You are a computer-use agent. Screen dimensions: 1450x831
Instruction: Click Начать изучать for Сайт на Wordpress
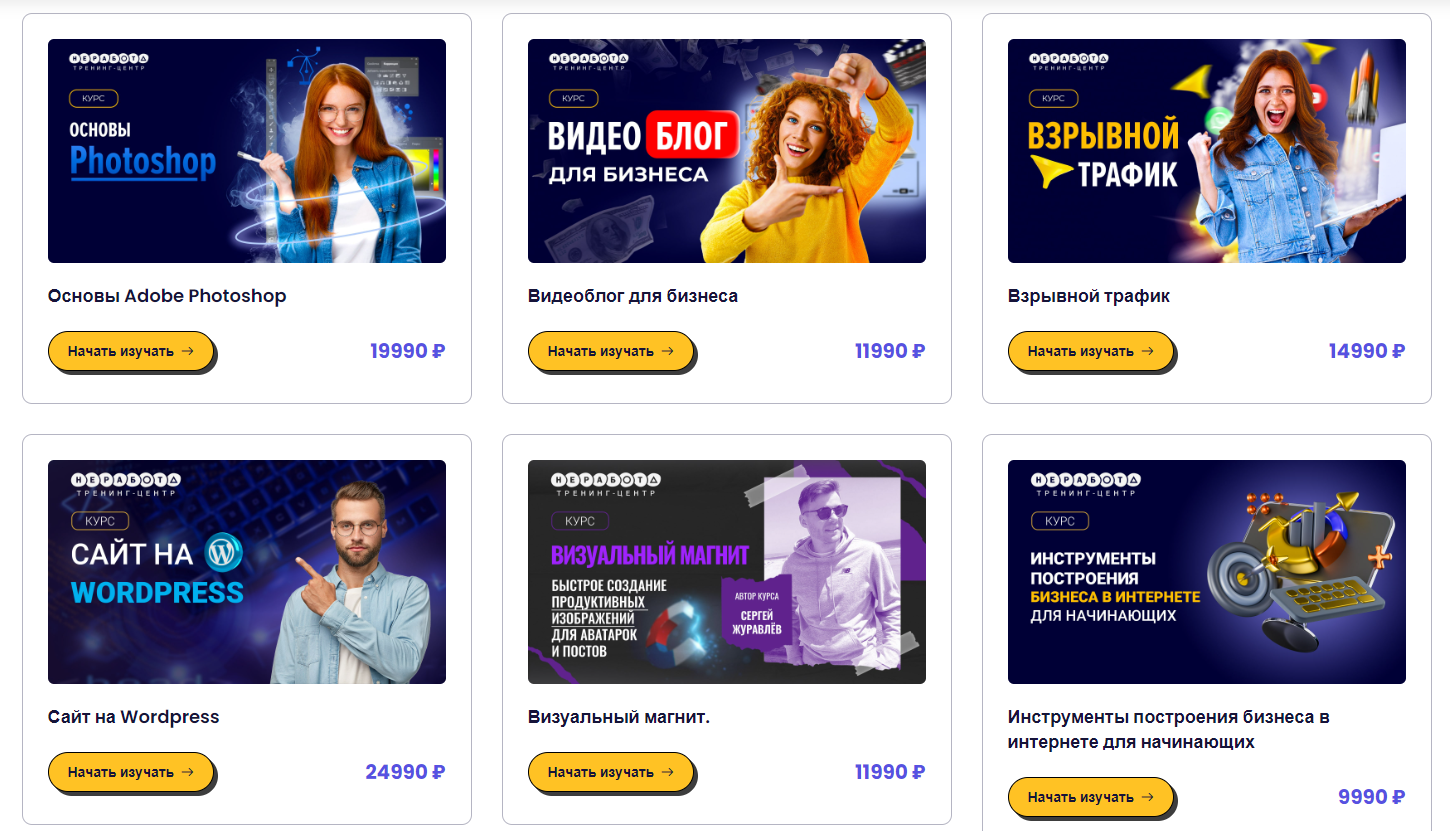click(x=131, y=772)
